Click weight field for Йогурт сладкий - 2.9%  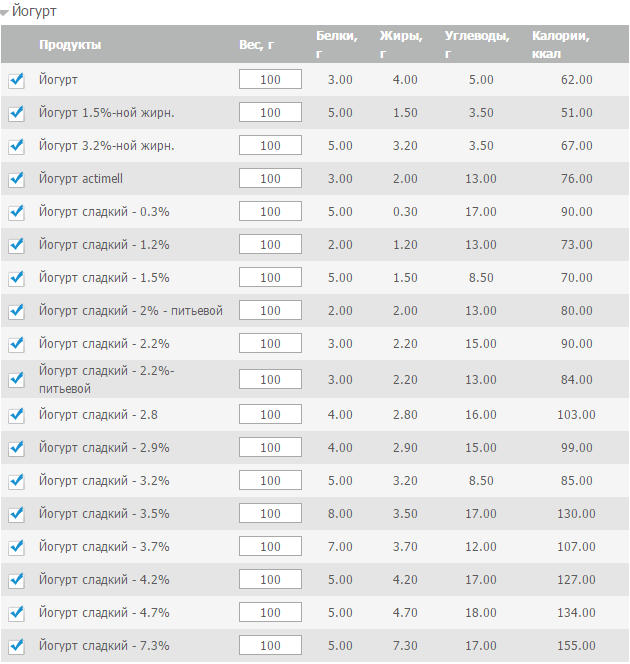(270, 447)
